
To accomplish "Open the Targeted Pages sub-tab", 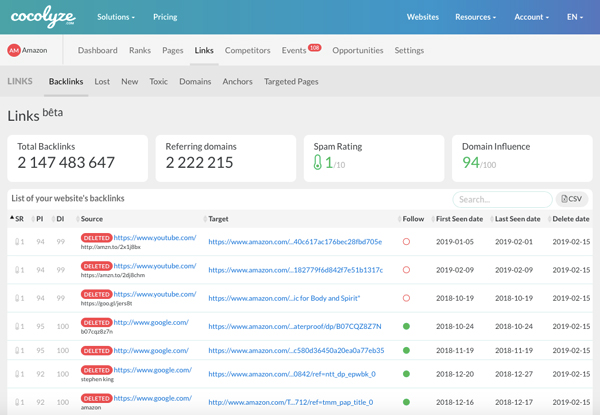I will (291, 81).
